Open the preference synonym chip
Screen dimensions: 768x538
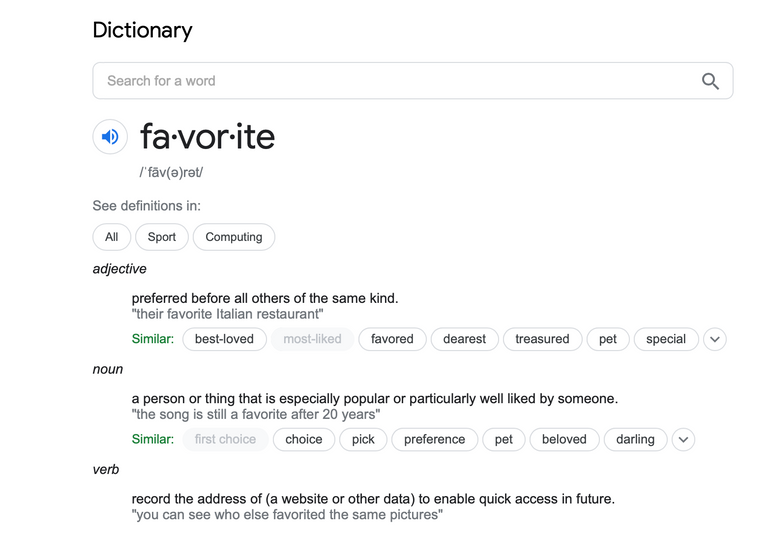click(x=434, y=440)
